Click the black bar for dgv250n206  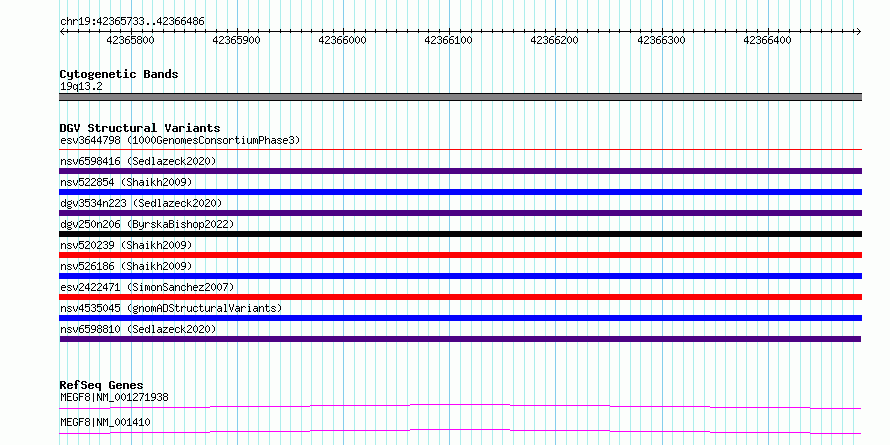click(x=461, y=234)
